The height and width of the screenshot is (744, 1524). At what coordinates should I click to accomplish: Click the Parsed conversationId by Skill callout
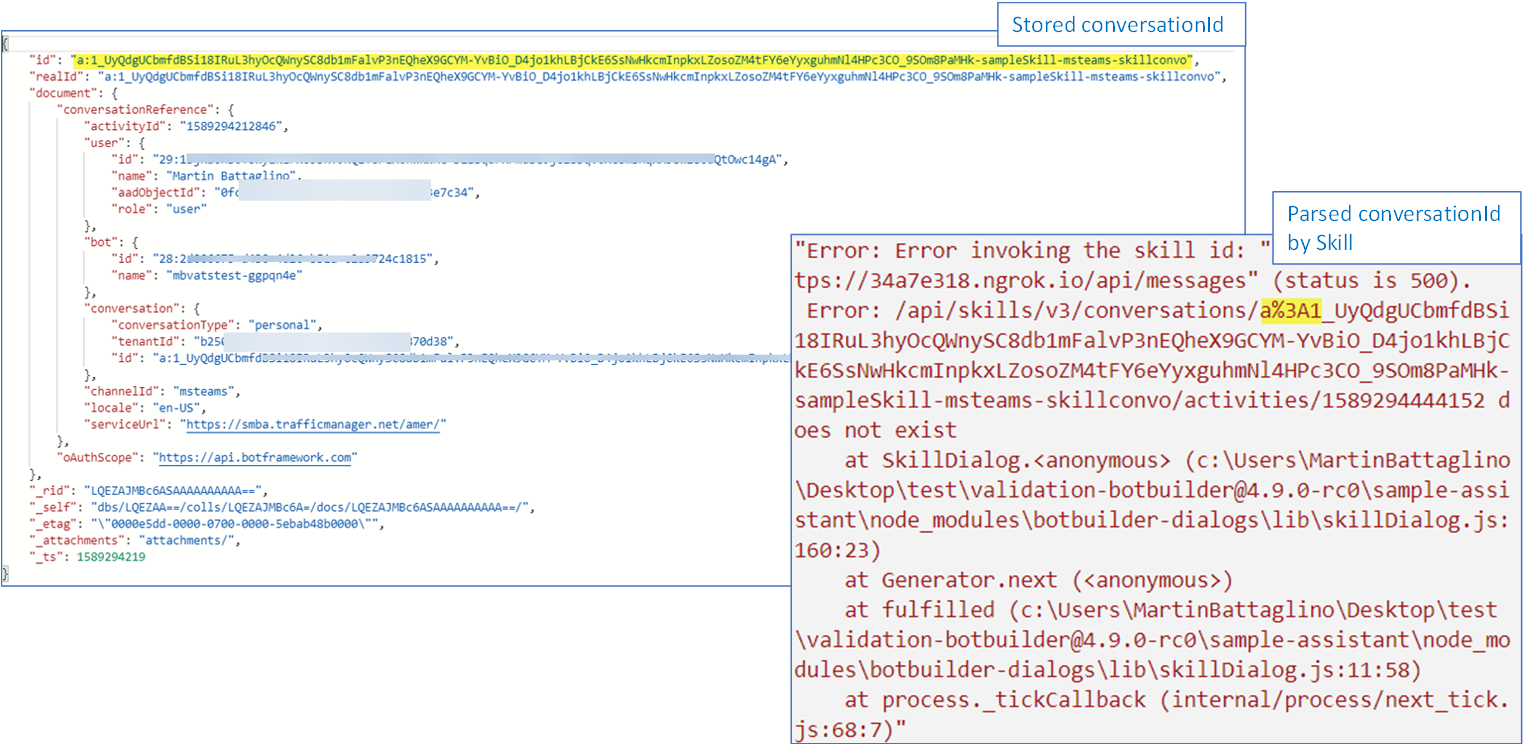(1396, 228)
